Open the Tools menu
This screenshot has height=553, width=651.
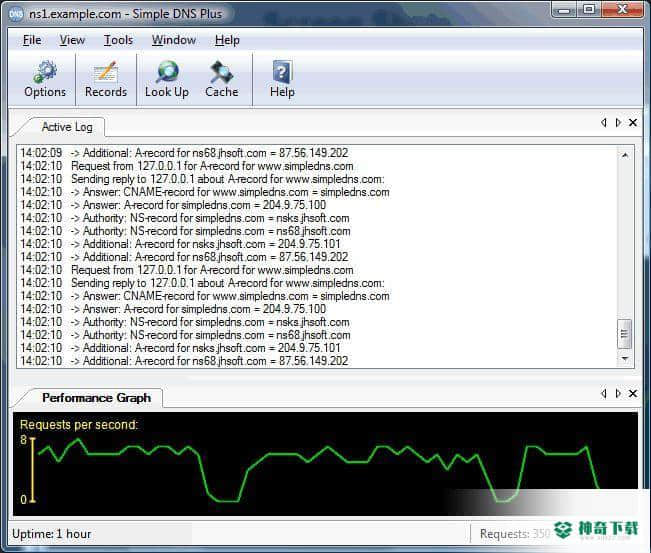pos(118,40)
